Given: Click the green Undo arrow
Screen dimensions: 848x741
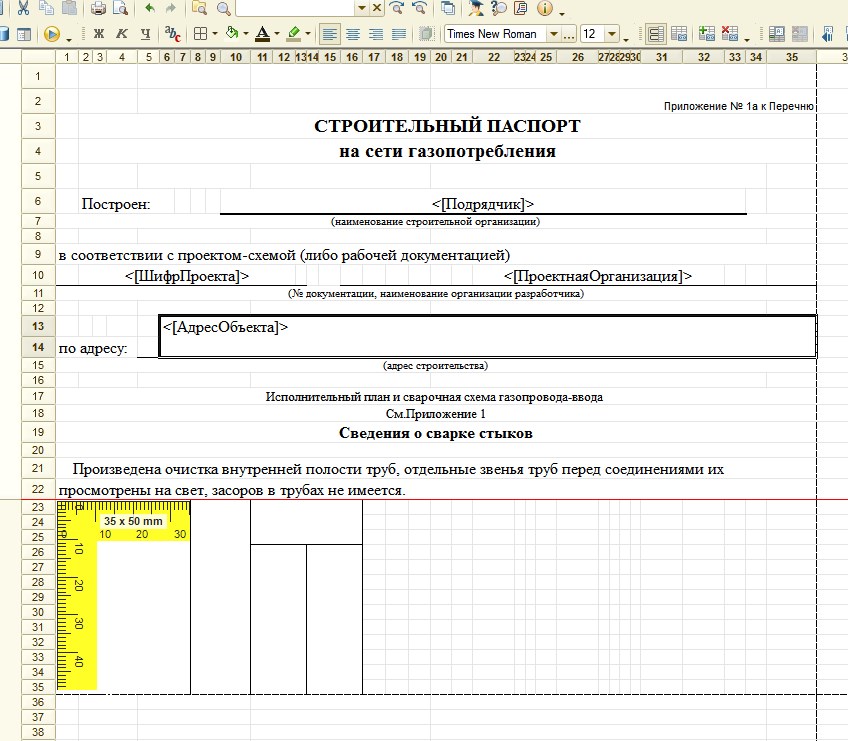Looking at the screenshot, I should click(150, 8).
